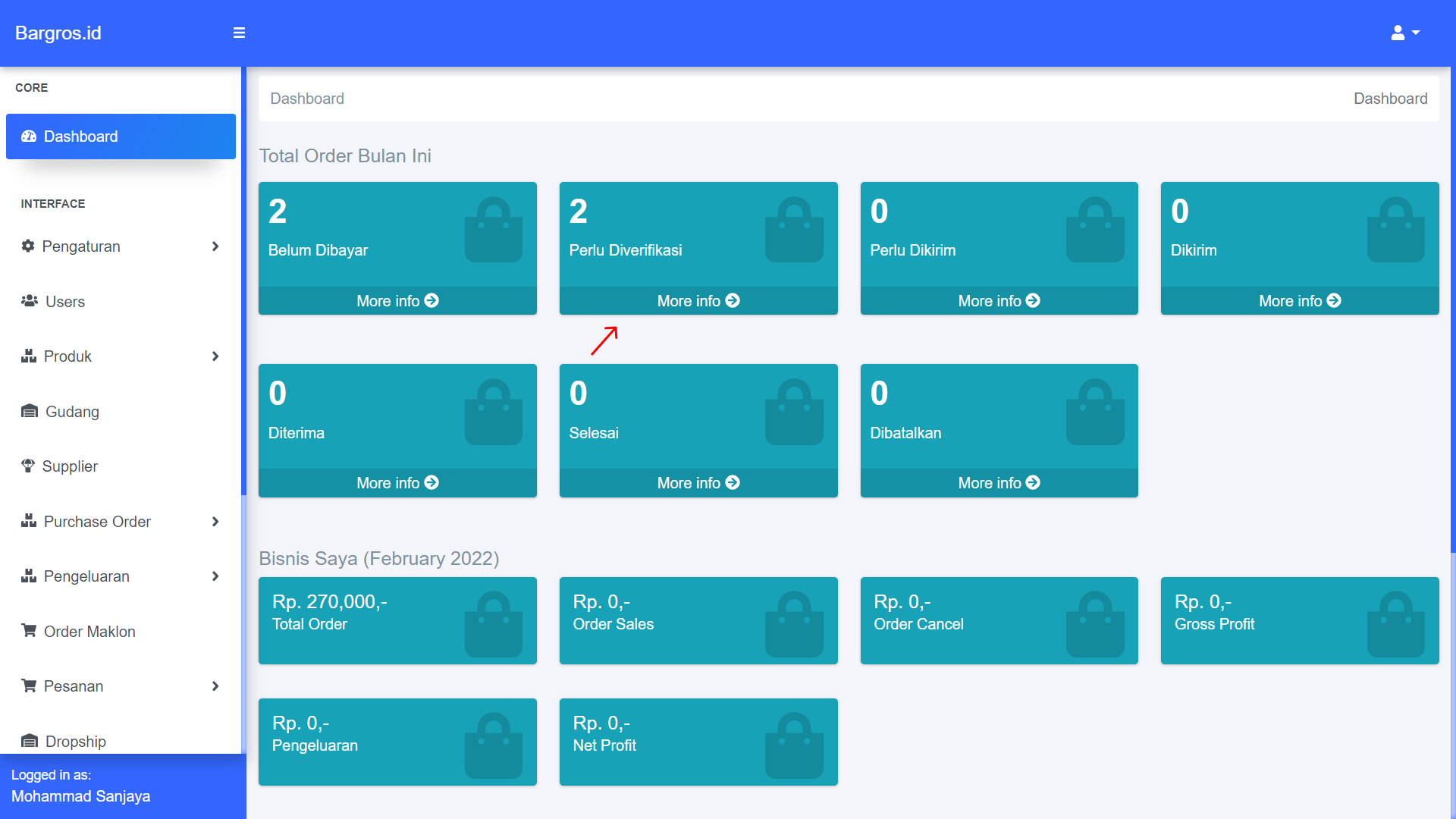Click the shopping bag icon on Belum Dibayar

tap(494, 230)
